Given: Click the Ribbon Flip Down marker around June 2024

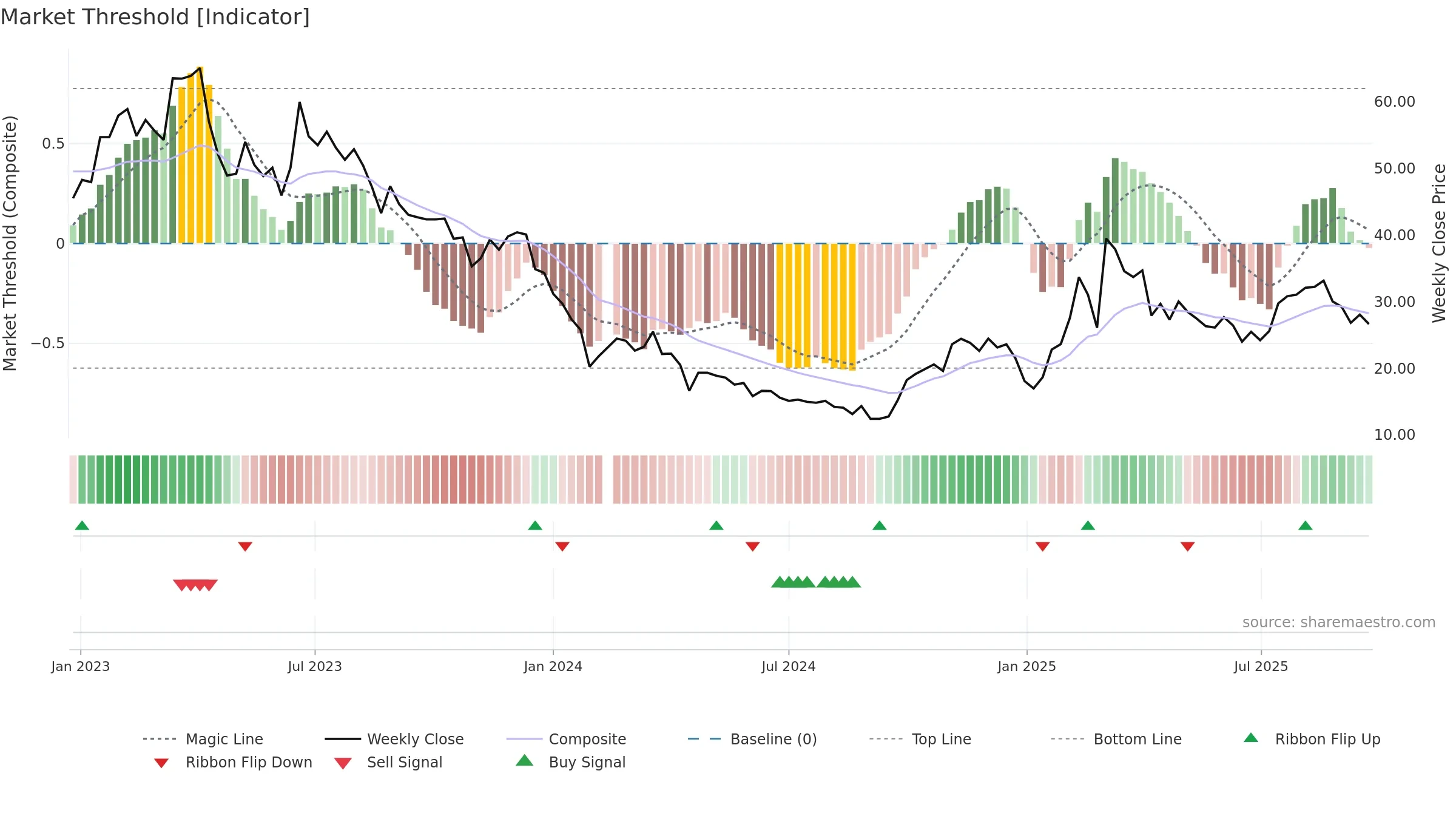Looking at the screenshot, I should 753,547.
